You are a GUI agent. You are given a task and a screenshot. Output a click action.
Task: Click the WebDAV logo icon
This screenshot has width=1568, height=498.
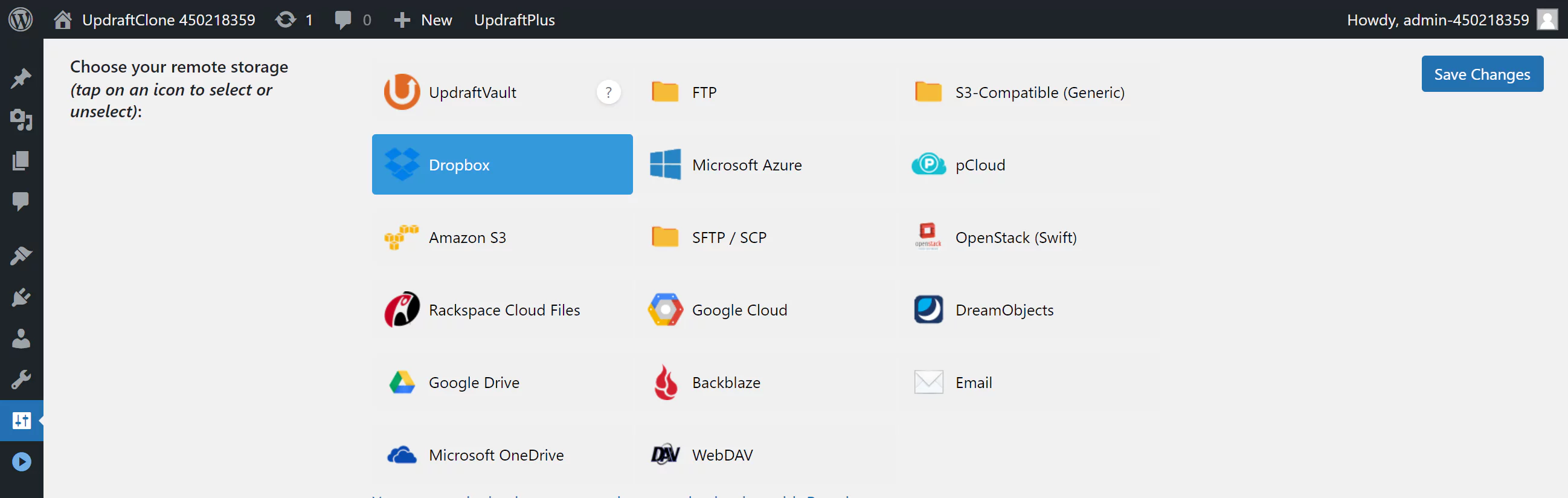[x=665, y=454]
